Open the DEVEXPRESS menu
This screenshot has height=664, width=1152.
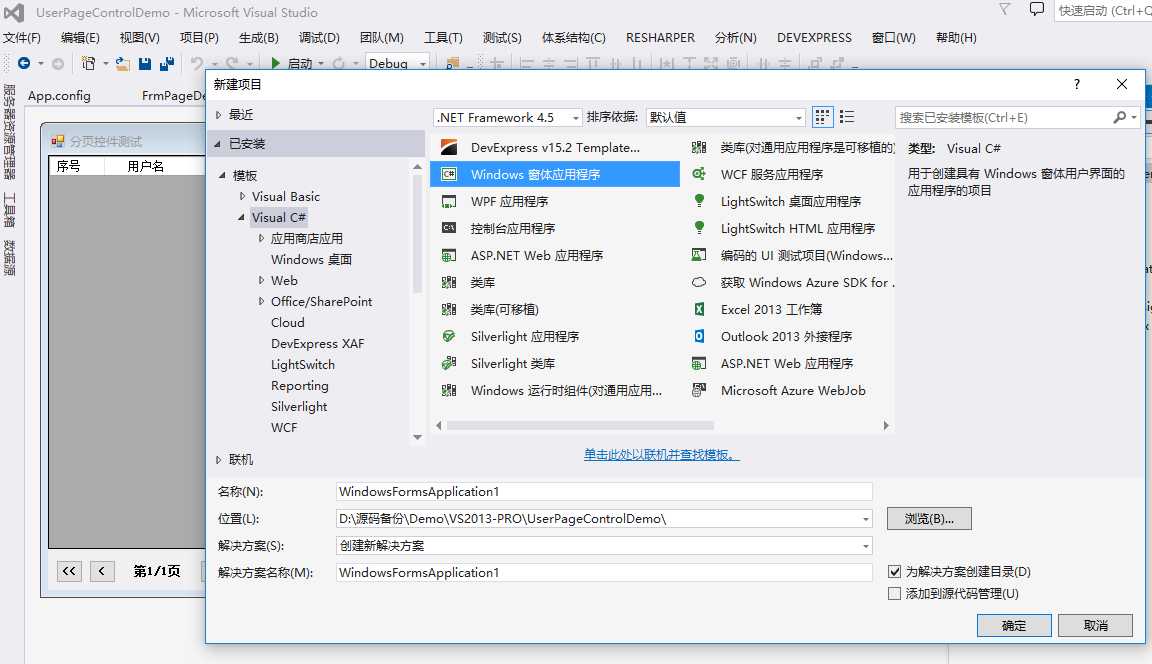(x=814, y=37)
